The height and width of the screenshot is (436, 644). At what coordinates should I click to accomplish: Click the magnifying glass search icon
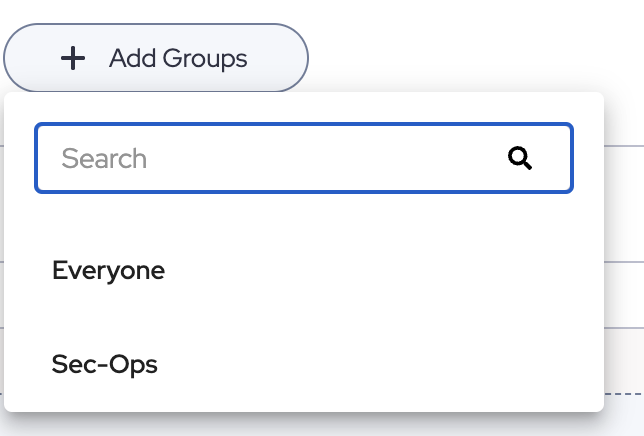coord(520,158)
